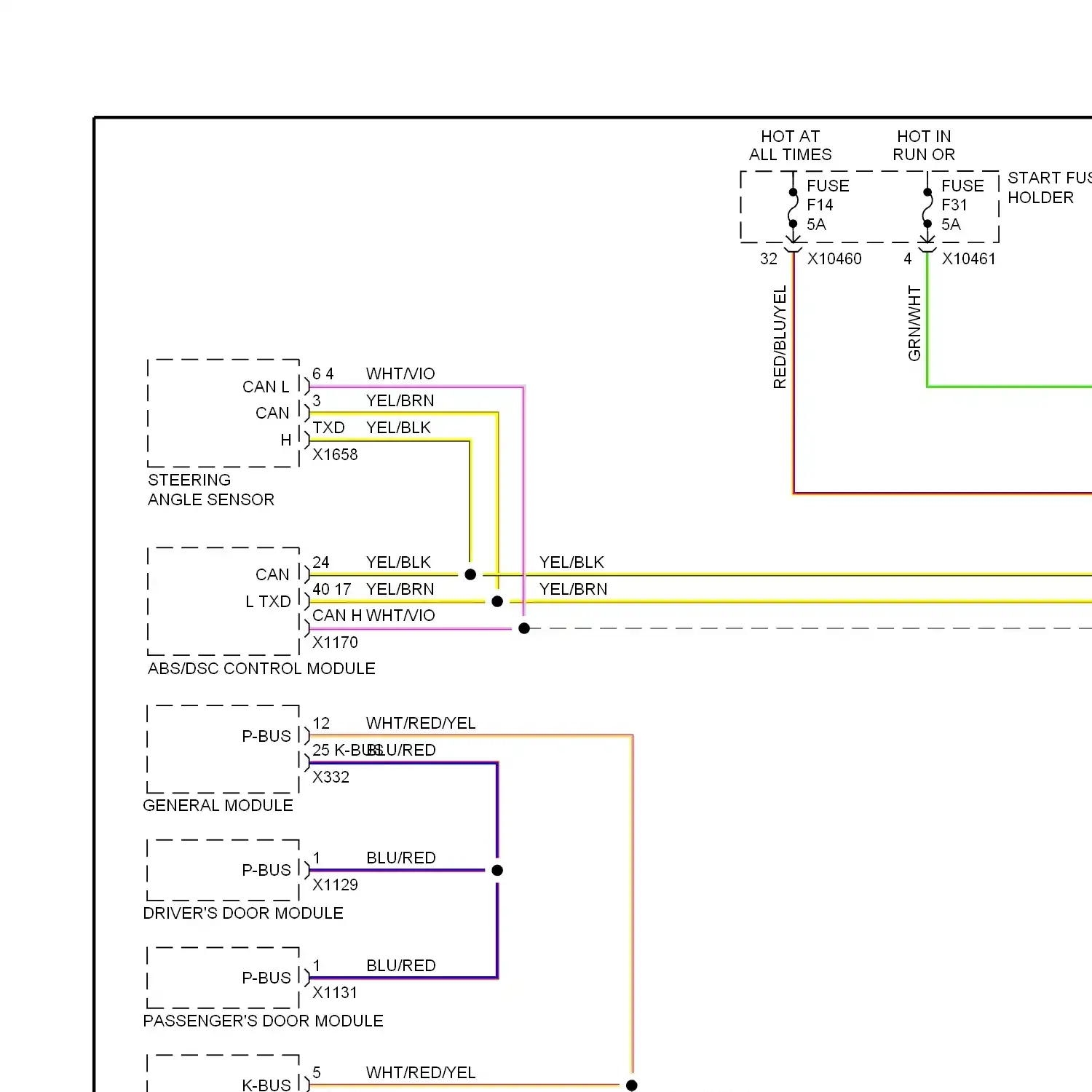Click the P-BUS text in Passenger's Door Module

(266, 978)
